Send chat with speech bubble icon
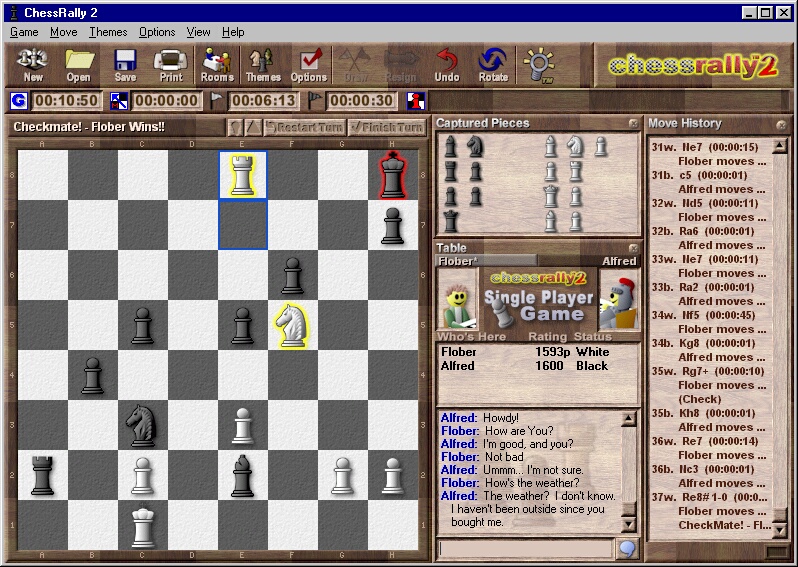 tap(627, 549)
